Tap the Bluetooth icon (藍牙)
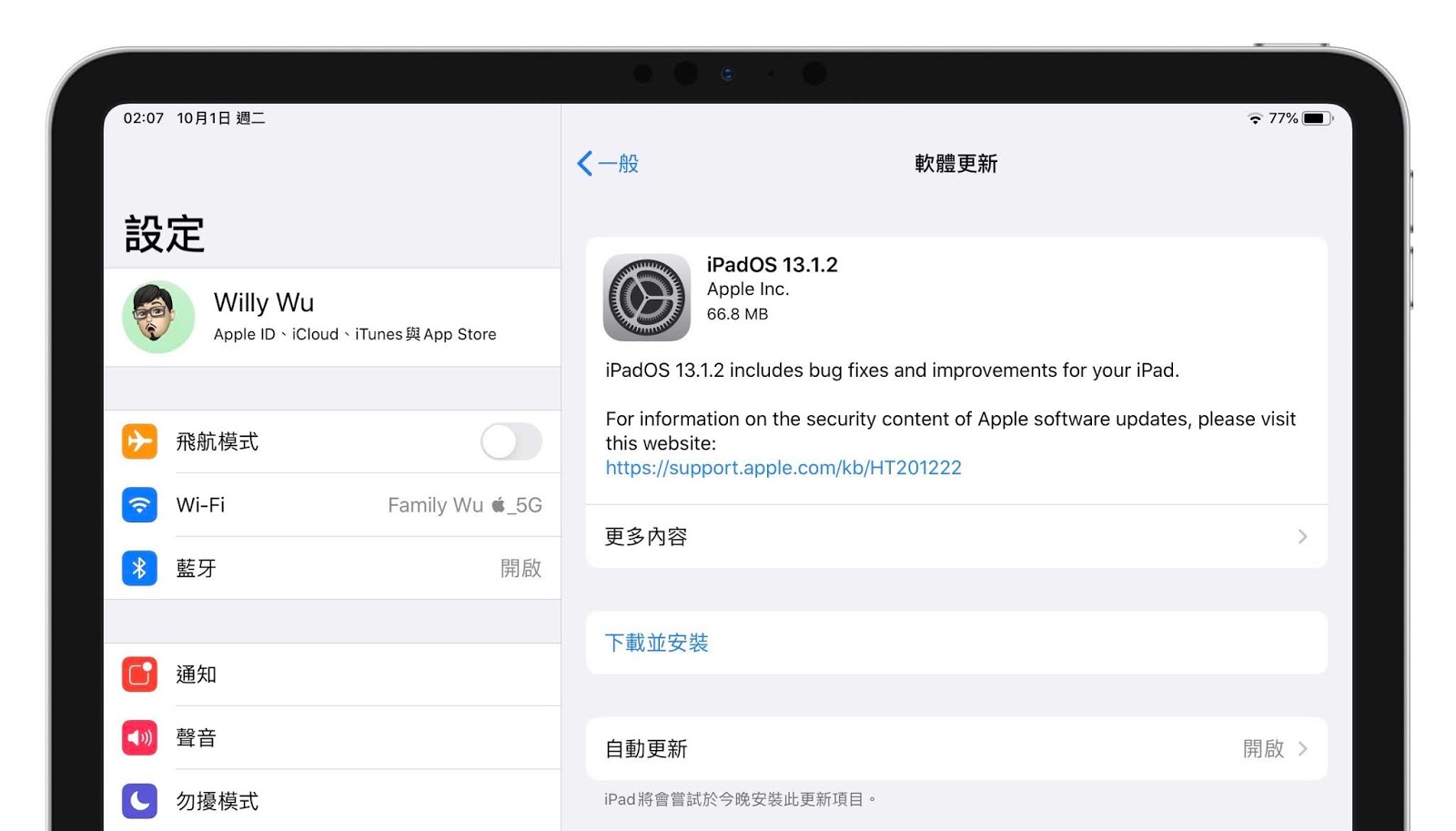 click(x=139, y=568)
